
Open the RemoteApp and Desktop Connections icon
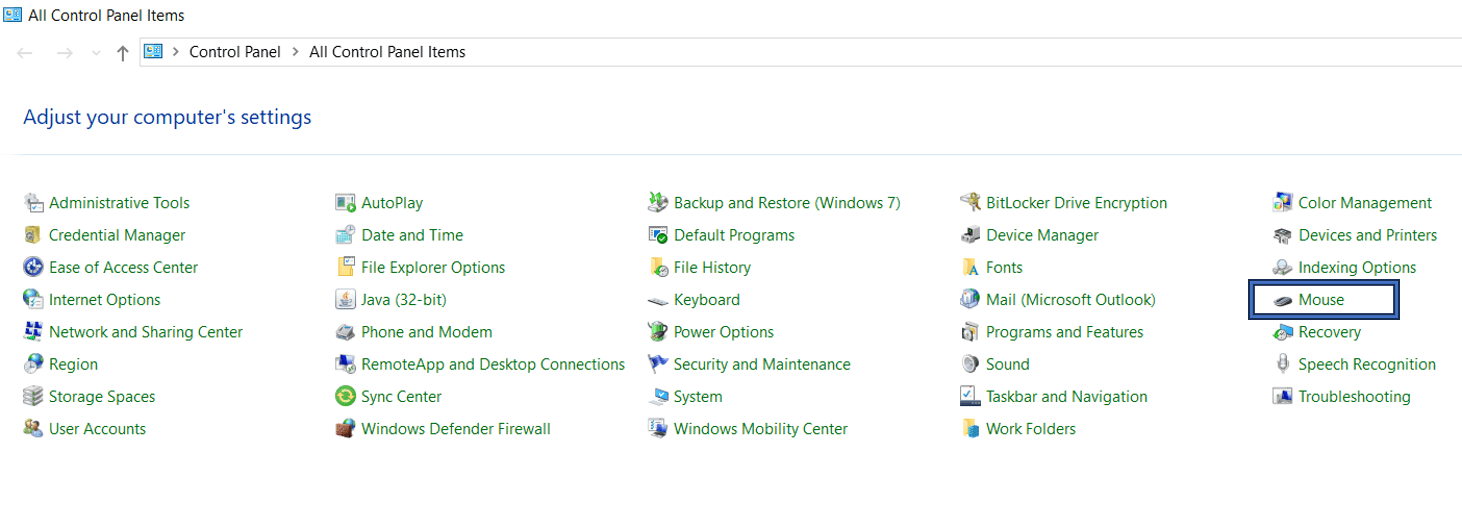(x=345, y=364)
